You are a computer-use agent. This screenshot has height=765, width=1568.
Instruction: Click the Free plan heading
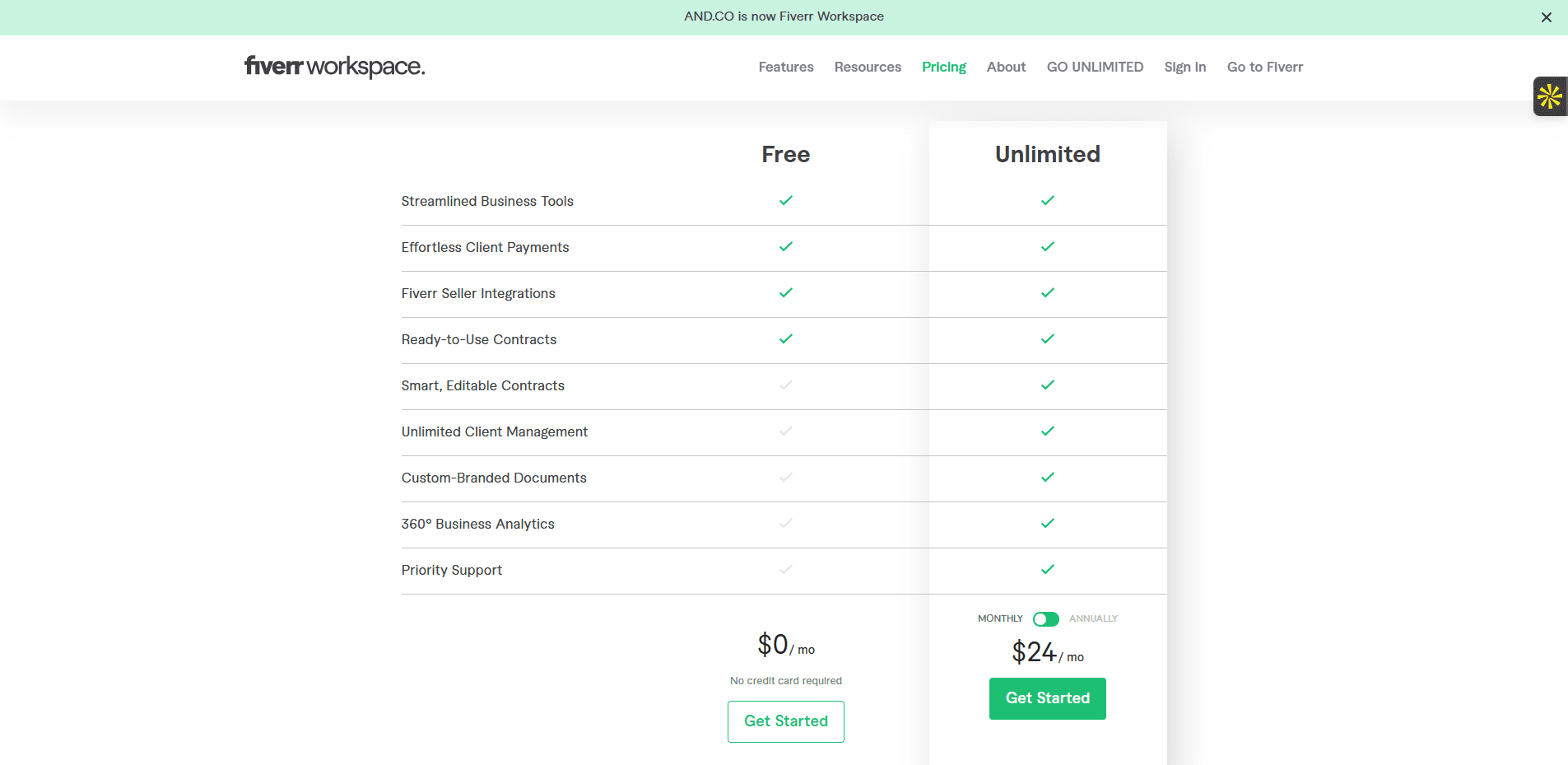tap(786, 154)
